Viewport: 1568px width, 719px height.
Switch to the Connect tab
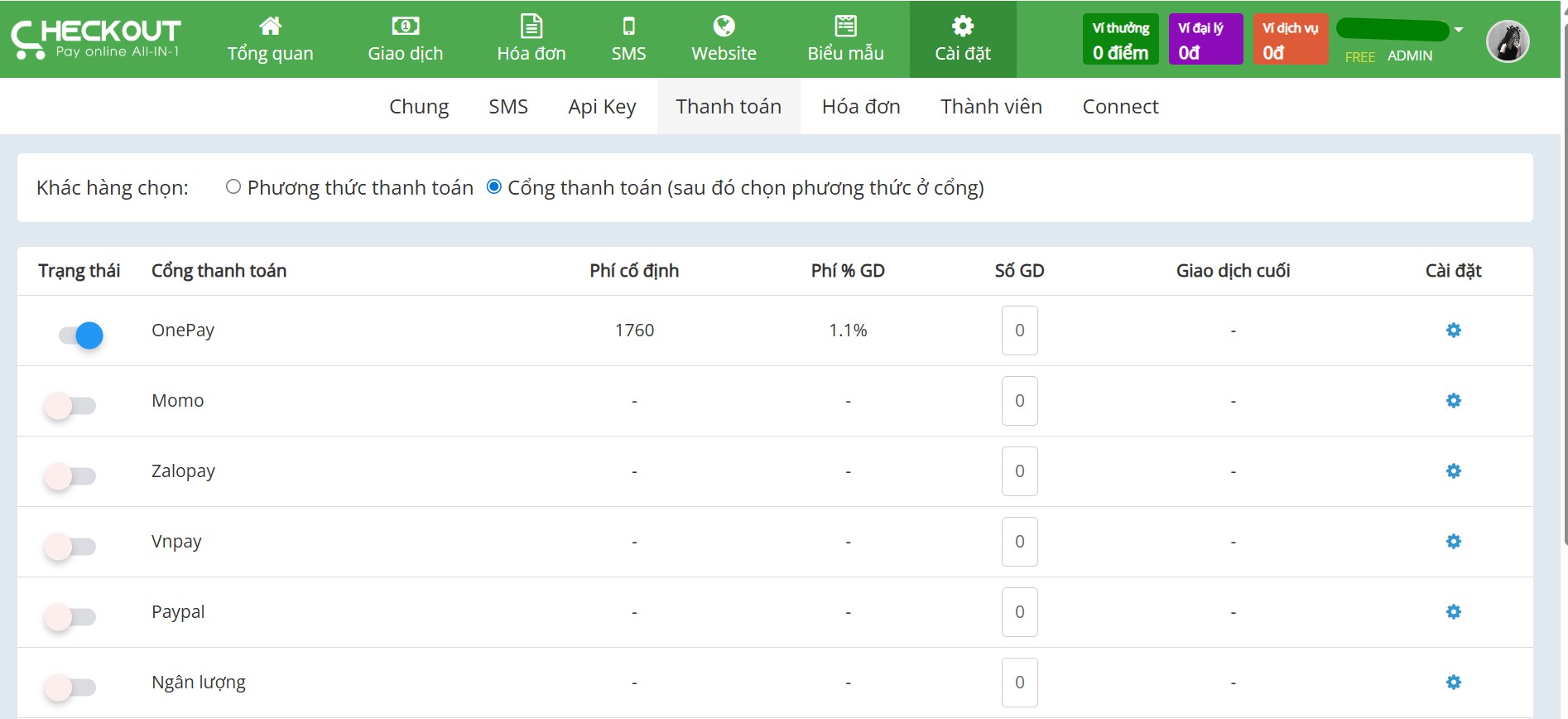(1120, 107)
